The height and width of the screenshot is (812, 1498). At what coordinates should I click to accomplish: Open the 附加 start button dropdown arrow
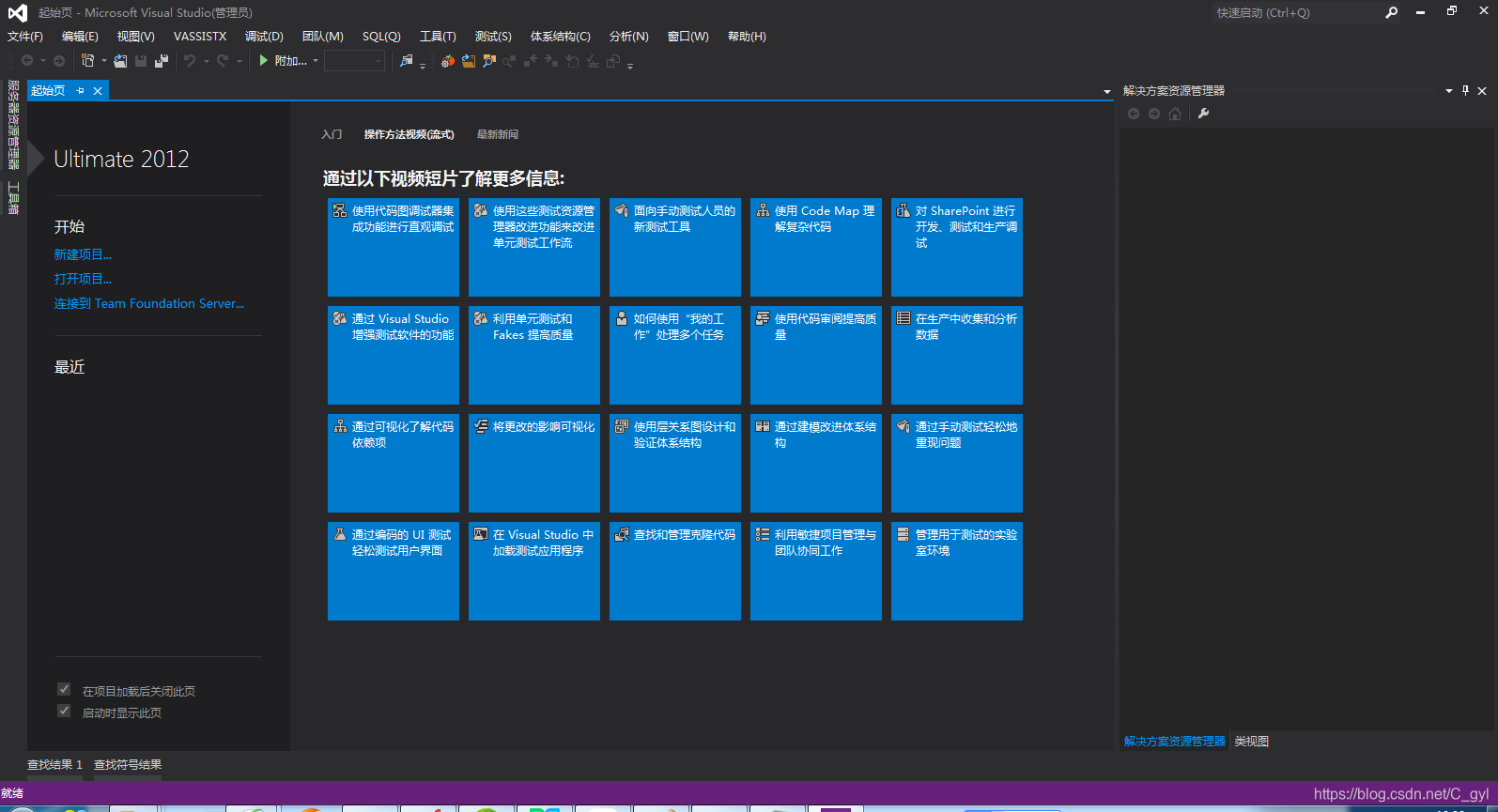(316, 61)
